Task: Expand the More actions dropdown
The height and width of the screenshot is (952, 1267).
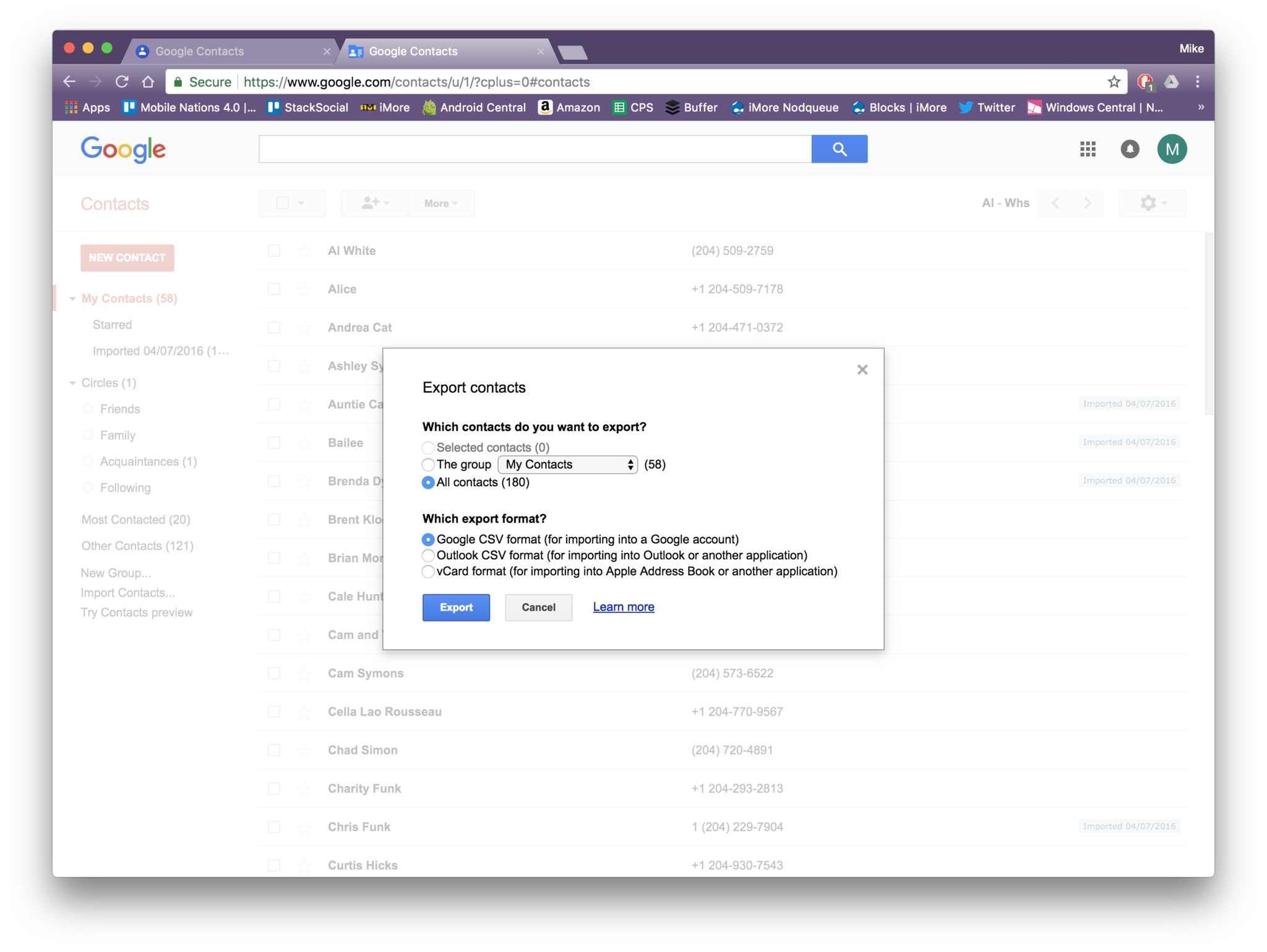Action: click(x=441, y=204)
